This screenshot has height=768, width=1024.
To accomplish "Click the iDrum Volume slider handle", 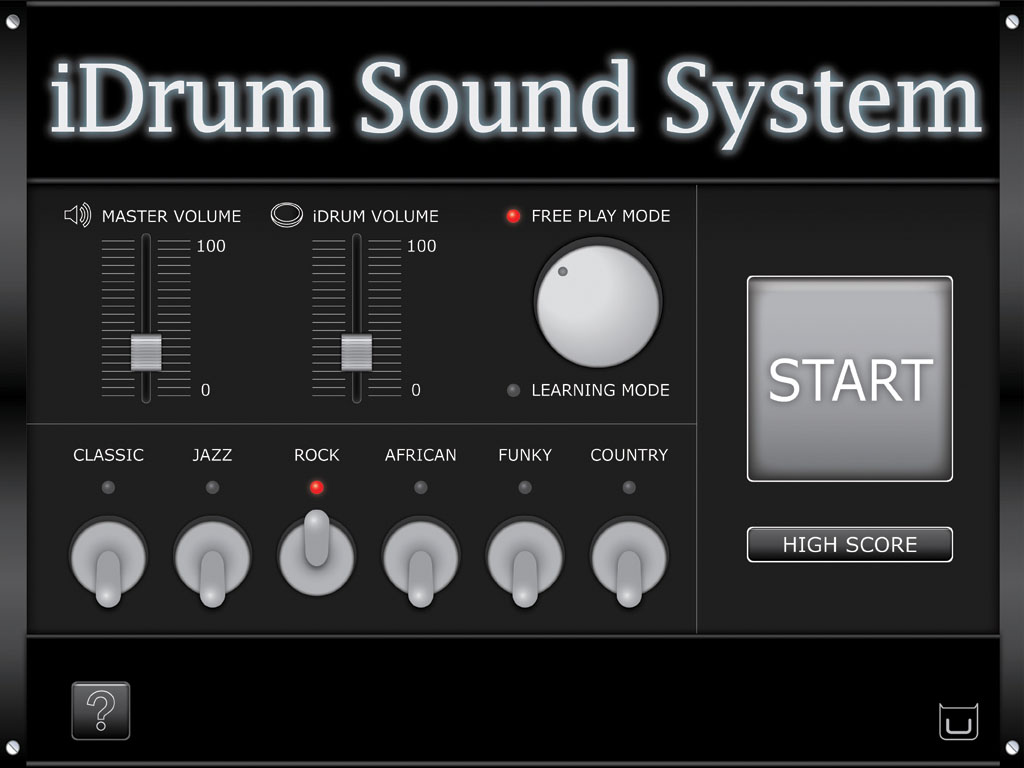I will click(x=356, y=352).
